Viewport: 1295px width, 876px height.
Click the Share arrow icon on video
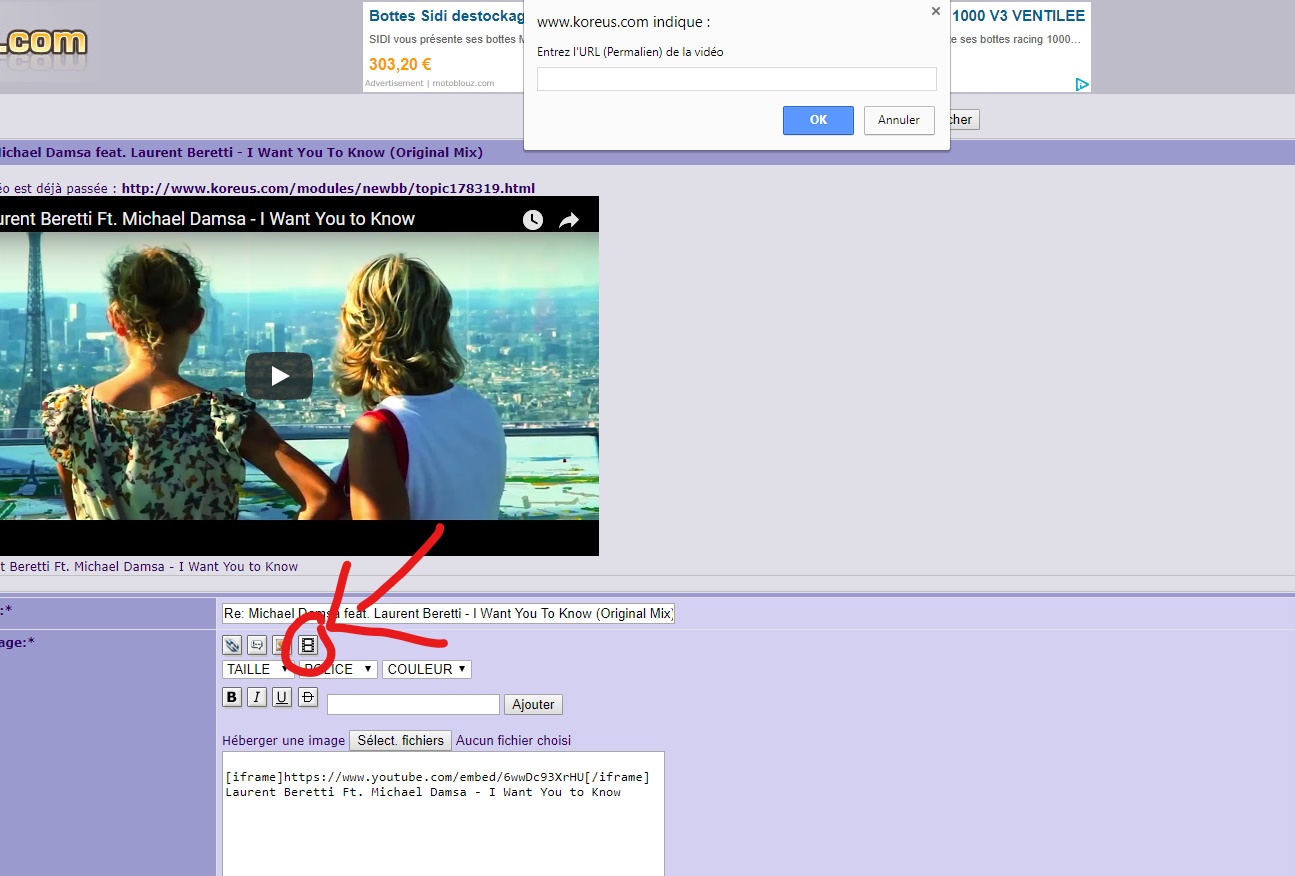pos(569,220)
